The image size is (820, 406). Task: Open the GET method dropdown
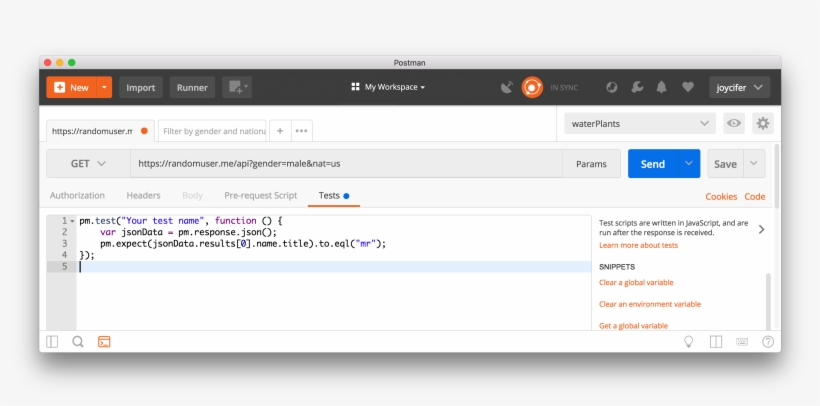click(88, 164)
